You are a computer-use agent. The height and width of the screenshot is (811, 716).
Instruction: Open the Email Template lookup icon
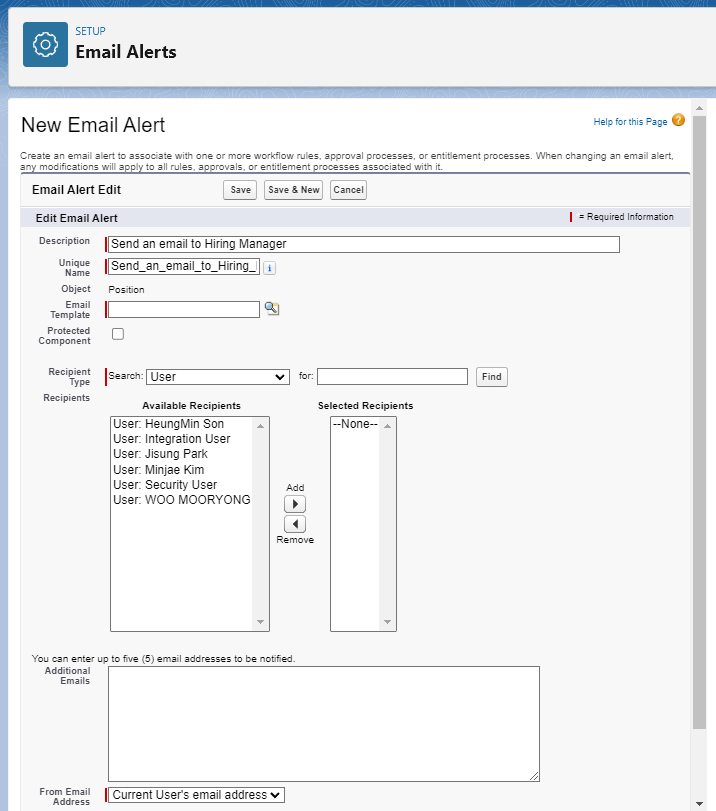[272, 309]
